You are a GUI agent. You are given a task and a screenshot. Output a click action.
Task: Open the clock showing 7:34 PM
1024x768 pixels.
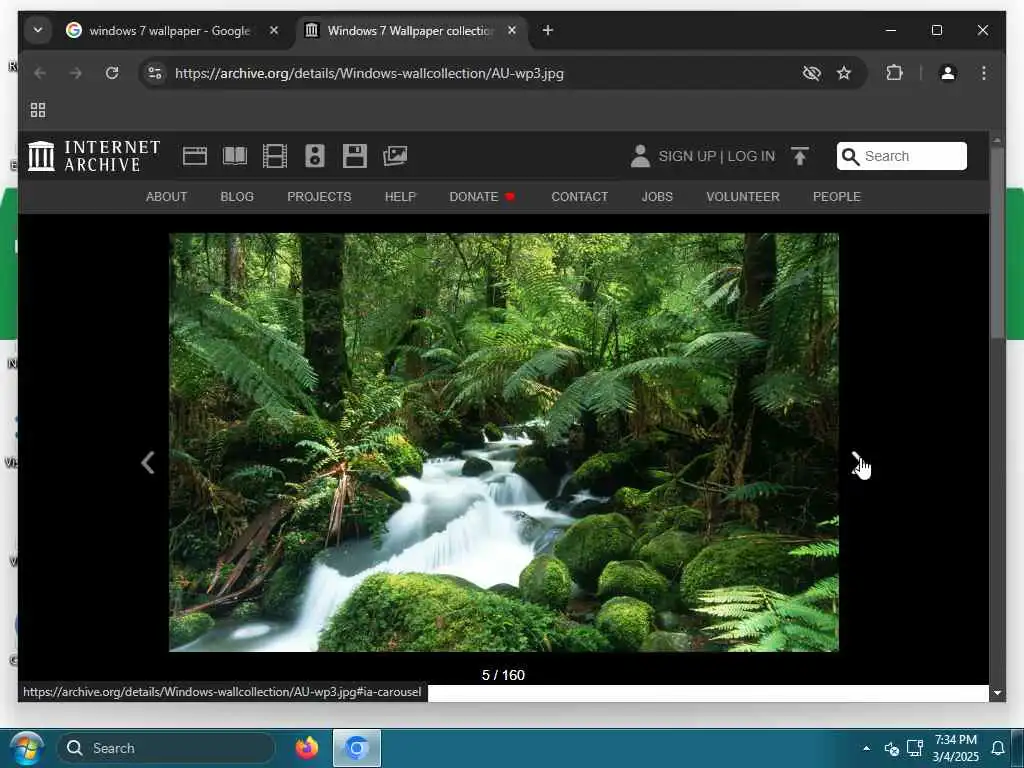[x=955, y=748]
